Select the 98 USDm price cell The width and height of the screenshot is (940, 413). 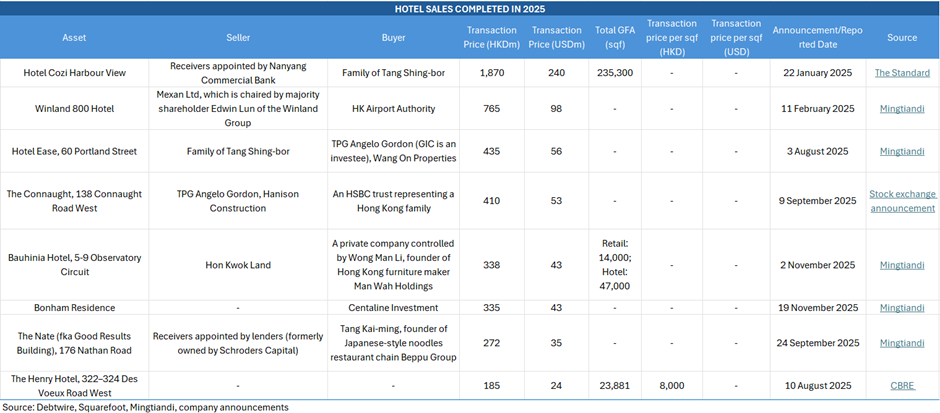point(556,108)
